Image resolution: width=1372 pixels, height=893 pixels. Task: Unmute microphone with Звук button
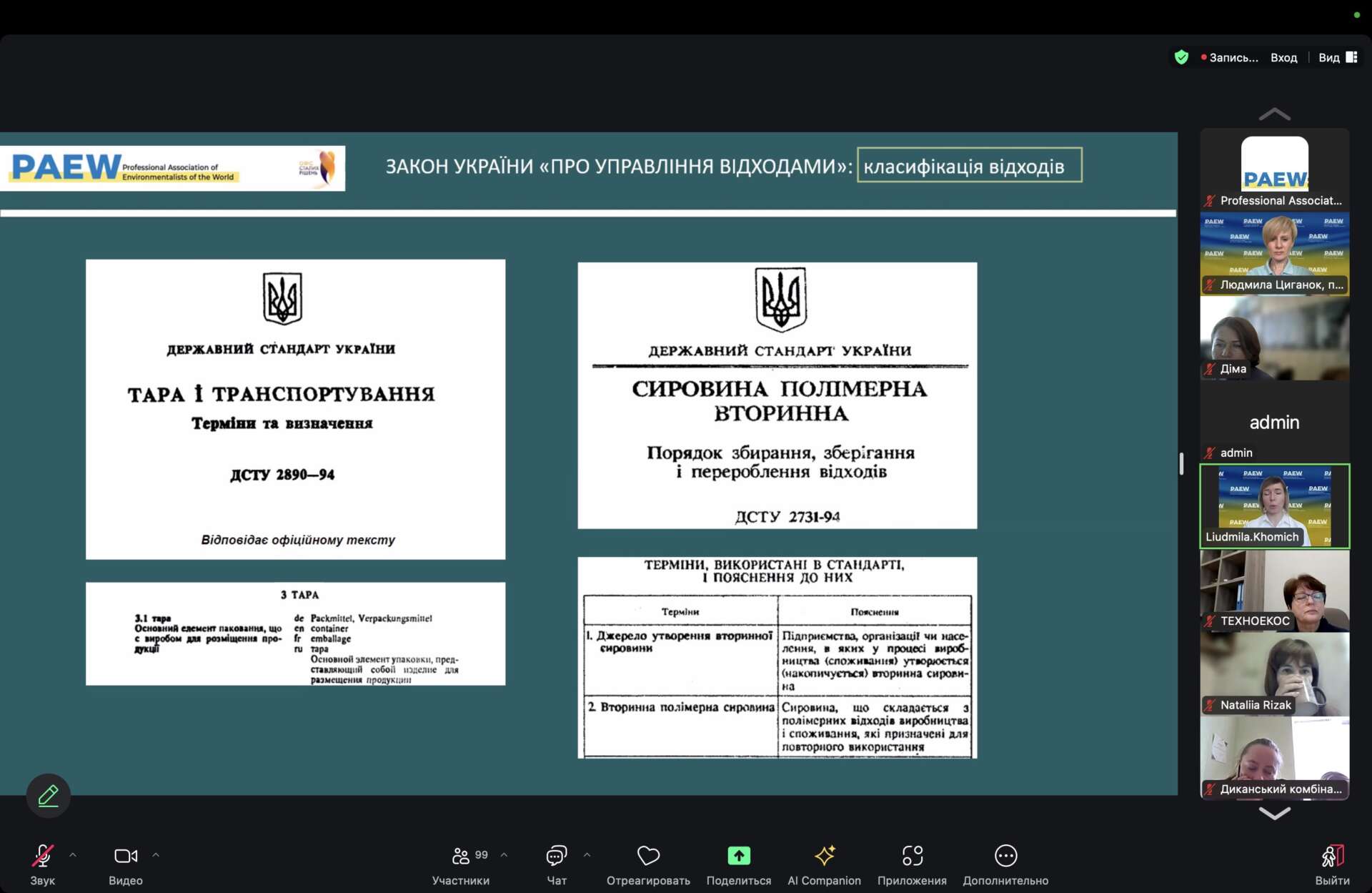pos(42,856)
